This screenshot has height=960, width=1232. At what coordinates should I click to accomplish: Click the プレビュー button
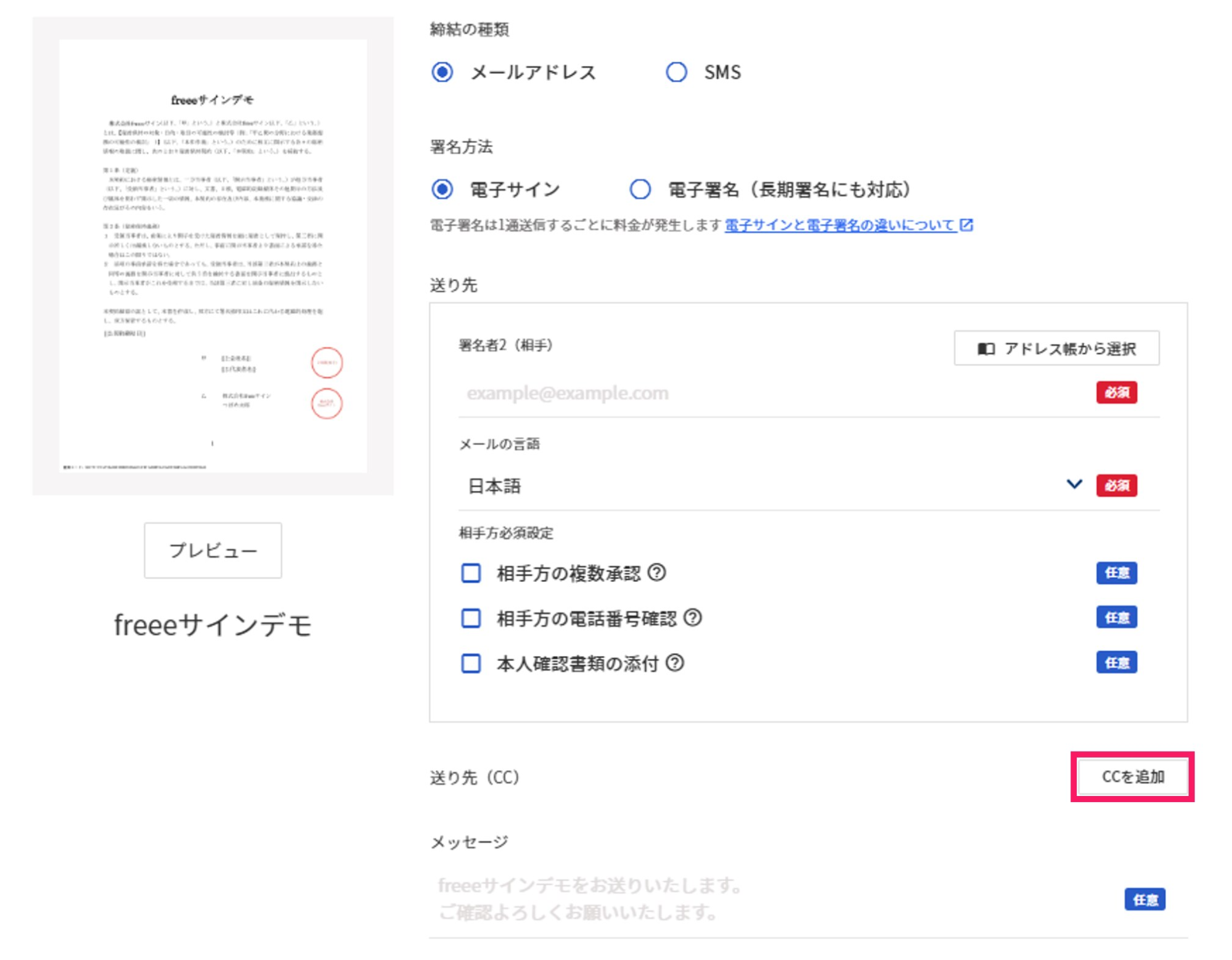[x=213, y=550]
